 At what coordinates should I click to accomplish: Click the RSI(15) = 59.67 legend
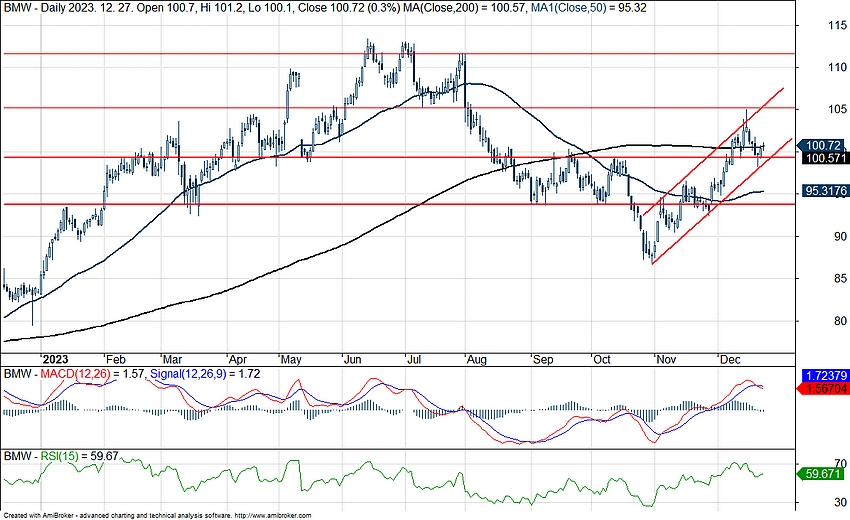coord(79,456)
